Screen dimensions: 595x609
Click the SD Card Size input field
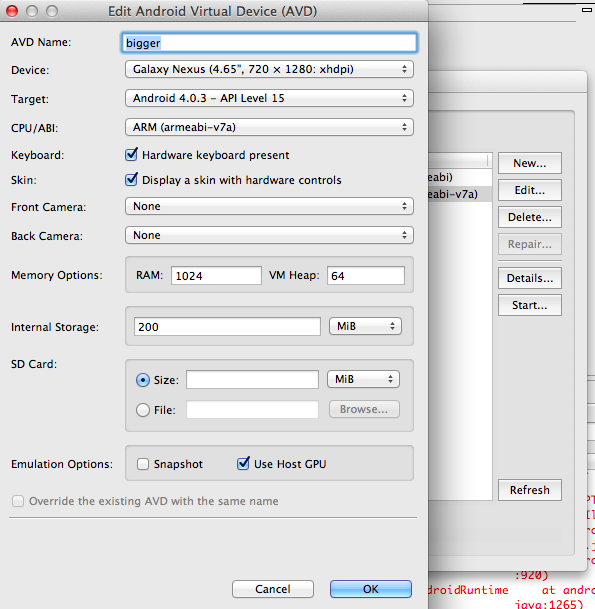click(252, 379)
